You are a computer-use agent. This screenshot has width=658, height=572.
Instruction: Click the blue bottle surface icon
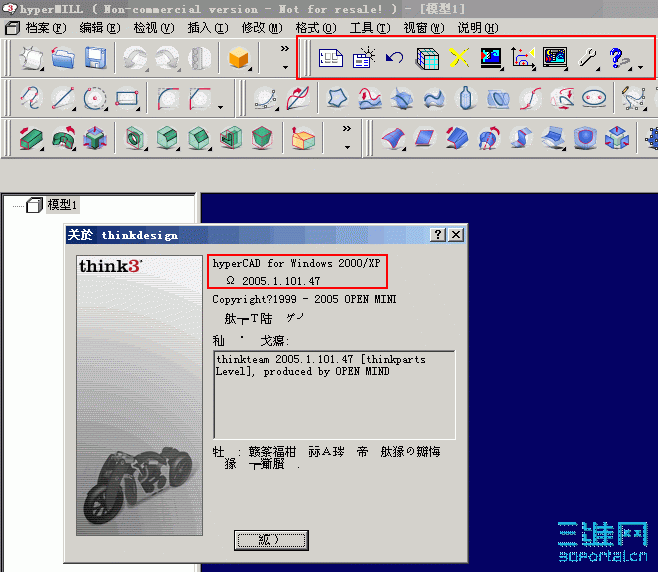click(466, 98)
